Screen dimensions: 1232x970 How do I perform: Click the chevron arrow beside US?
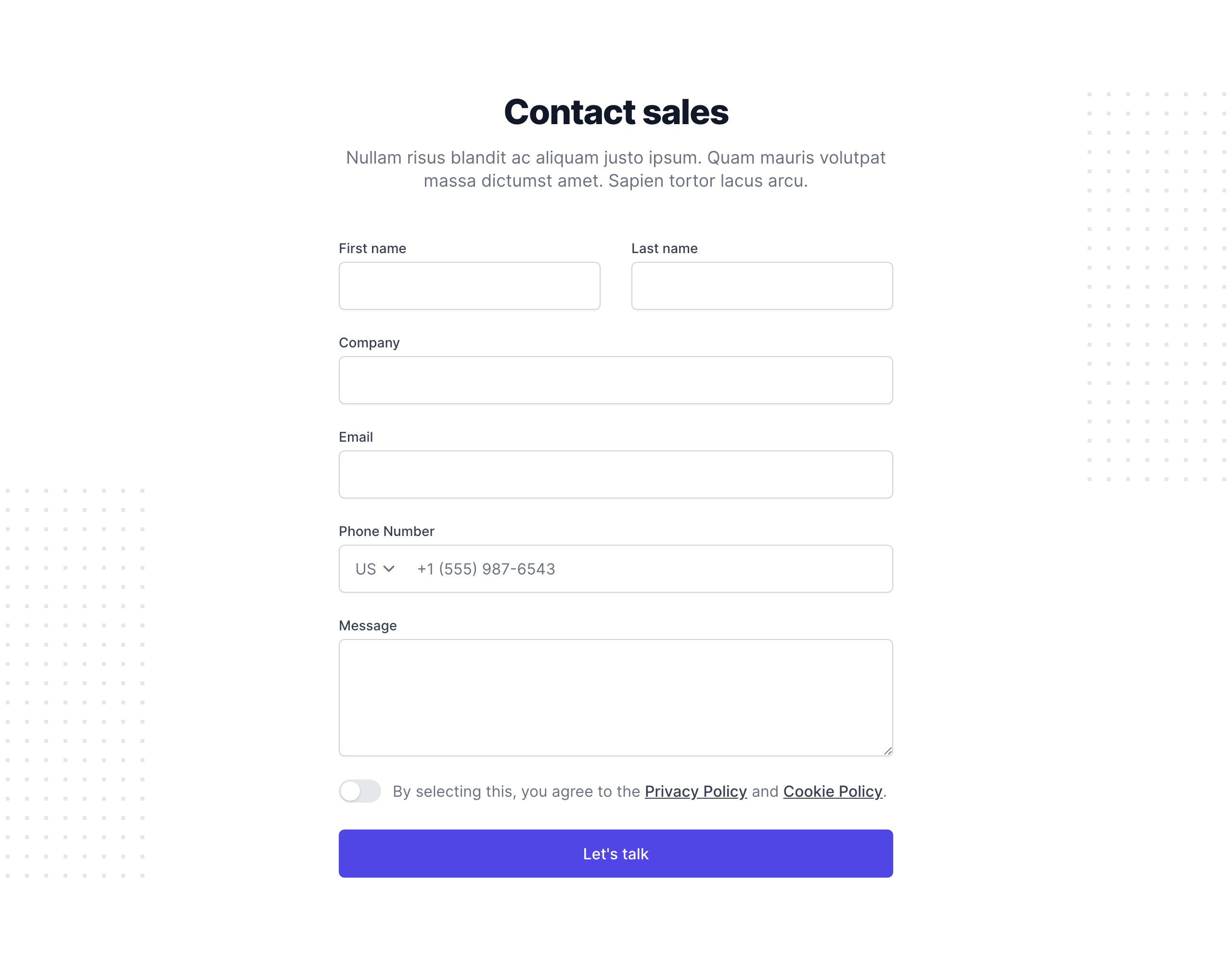click(x=389, y=569)
